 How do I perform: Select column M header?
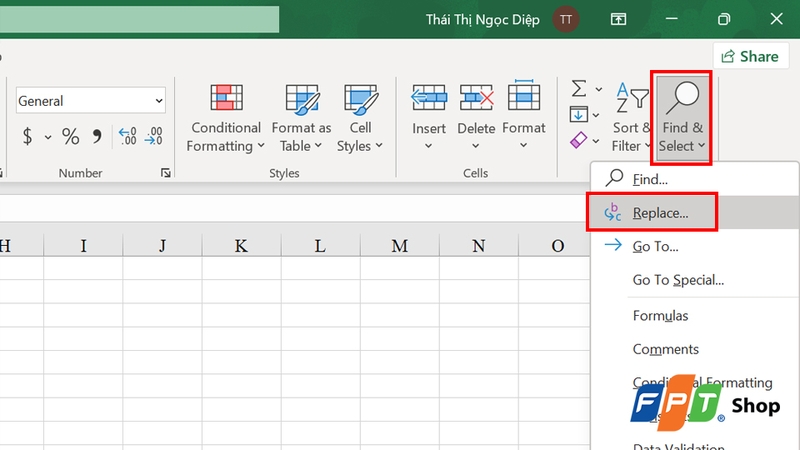point(399,245)
